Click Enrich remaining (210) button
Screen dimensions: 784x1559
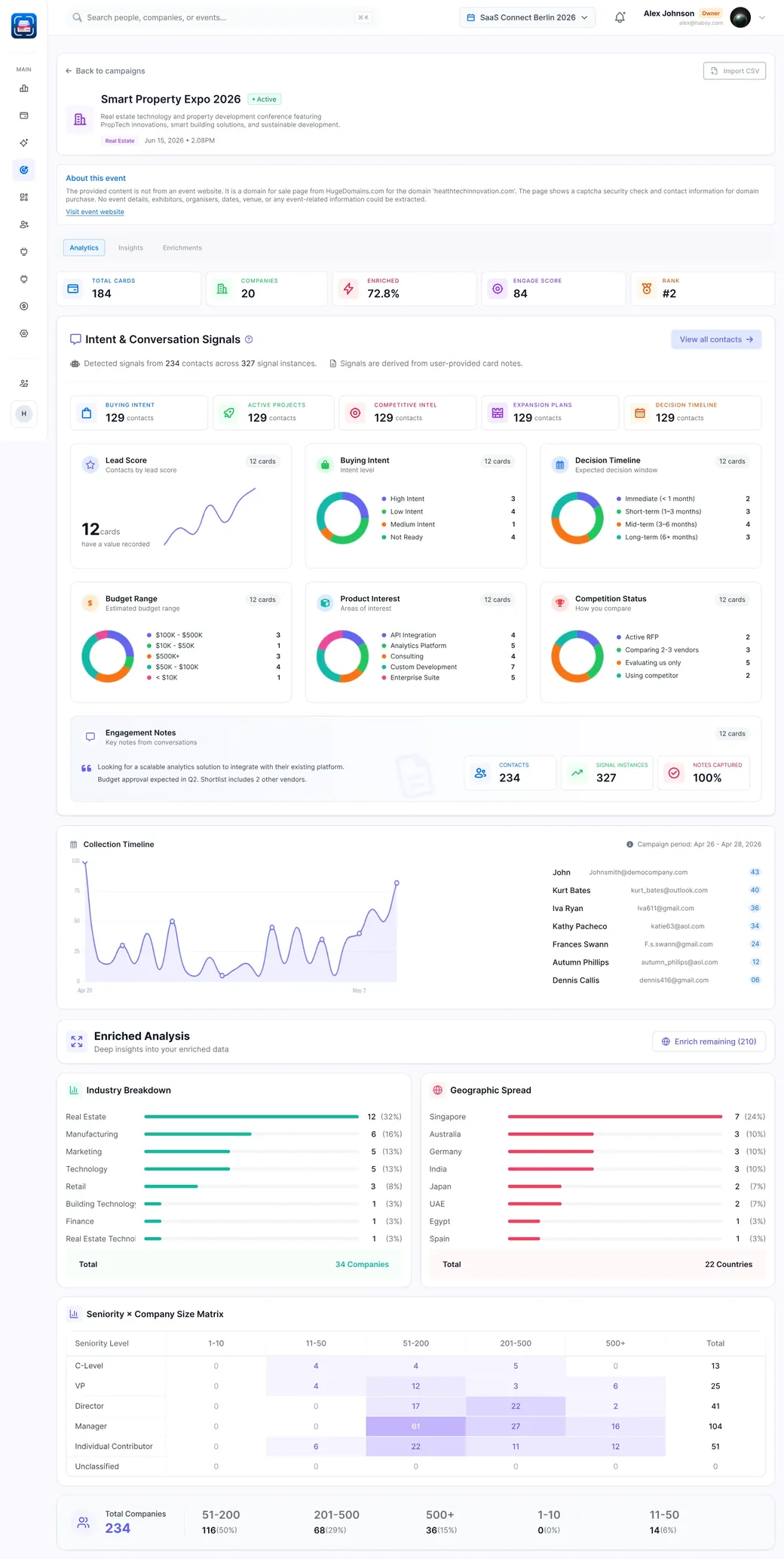(709, 1042)
